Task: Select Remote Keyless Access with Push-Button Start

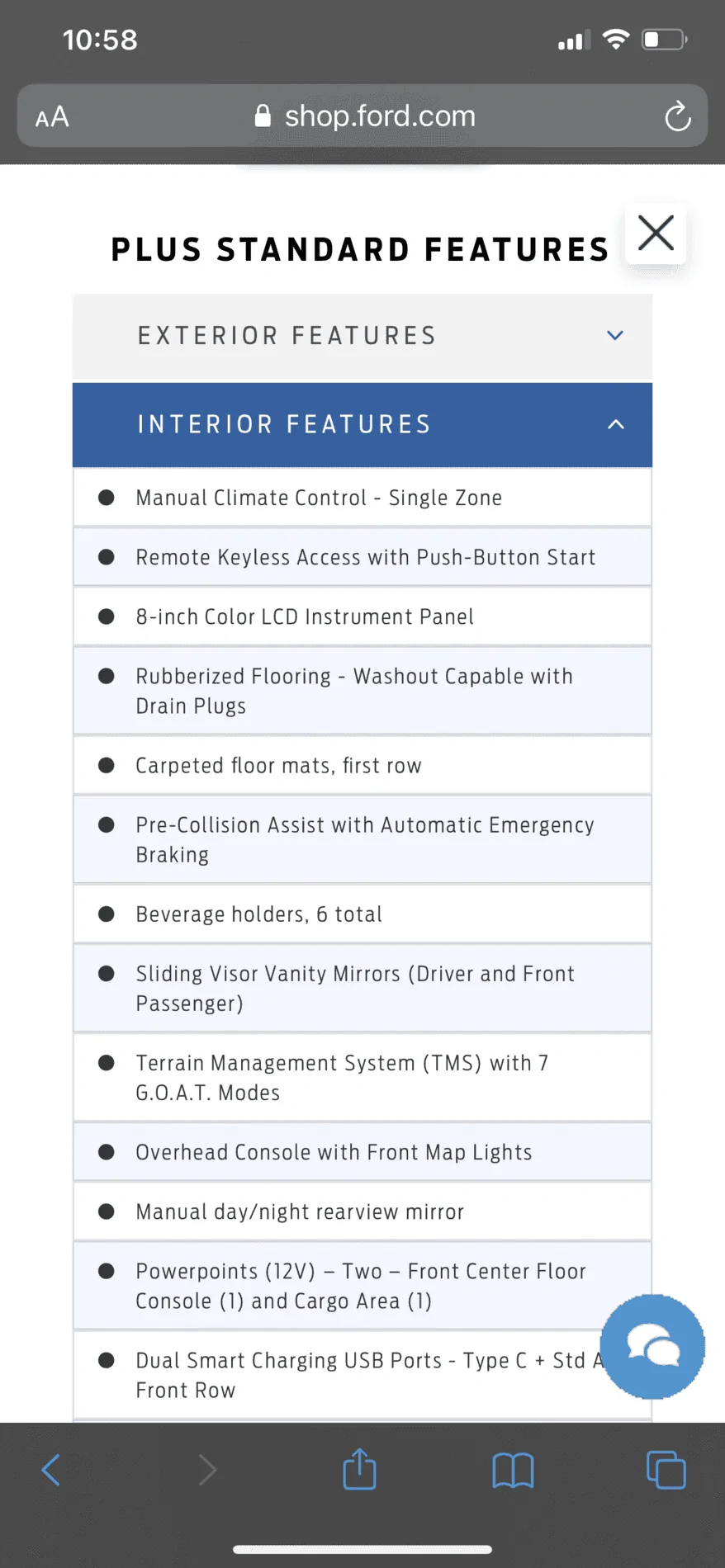Action: [362, 557]
